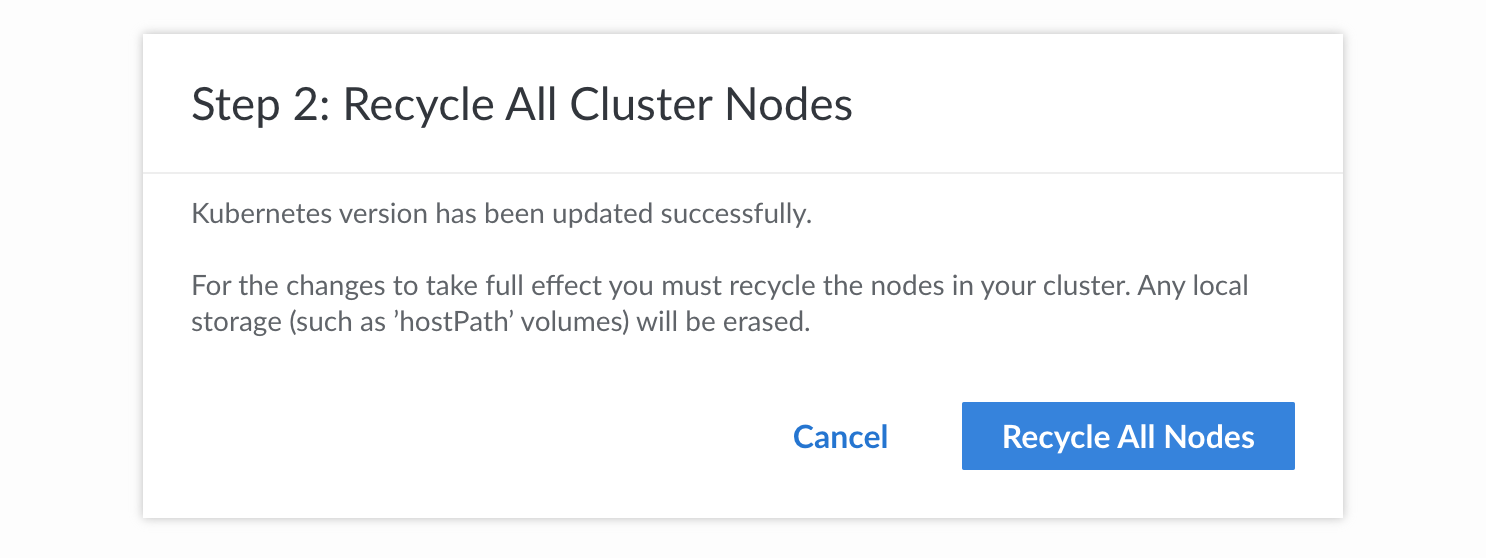Click the Recycle All Nodes button
The height and width of the screenshot is (558, 1486).
pyautogui.click(x=1128, y=436)
